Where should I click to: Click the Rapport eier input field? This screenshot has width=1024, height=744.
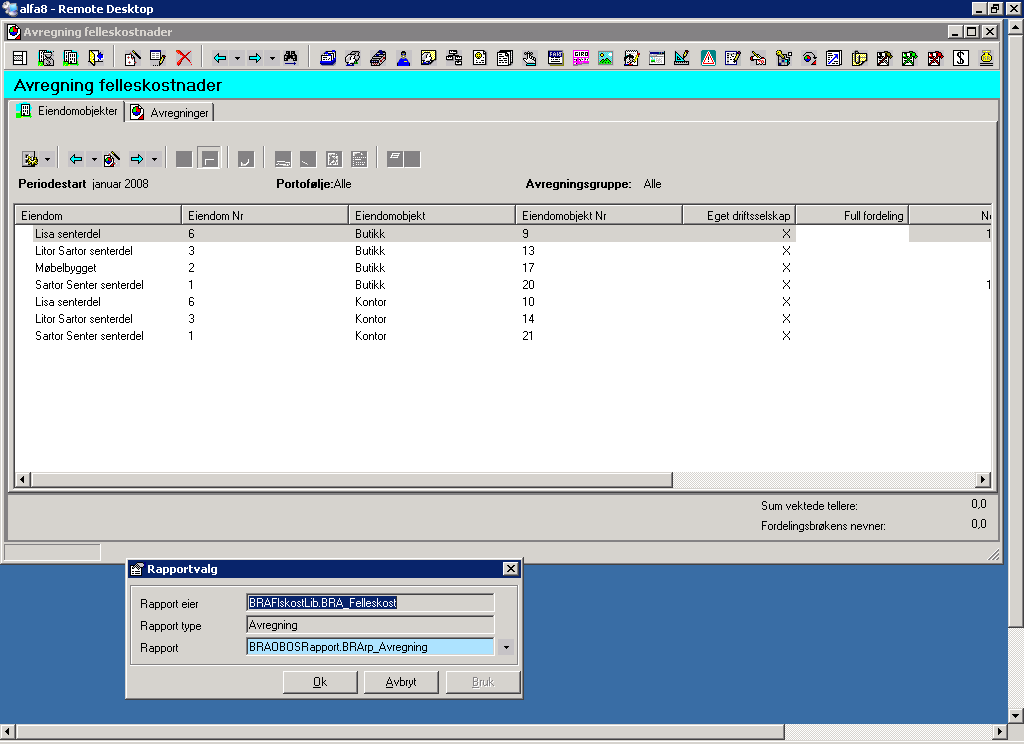(x=370, y=603)
